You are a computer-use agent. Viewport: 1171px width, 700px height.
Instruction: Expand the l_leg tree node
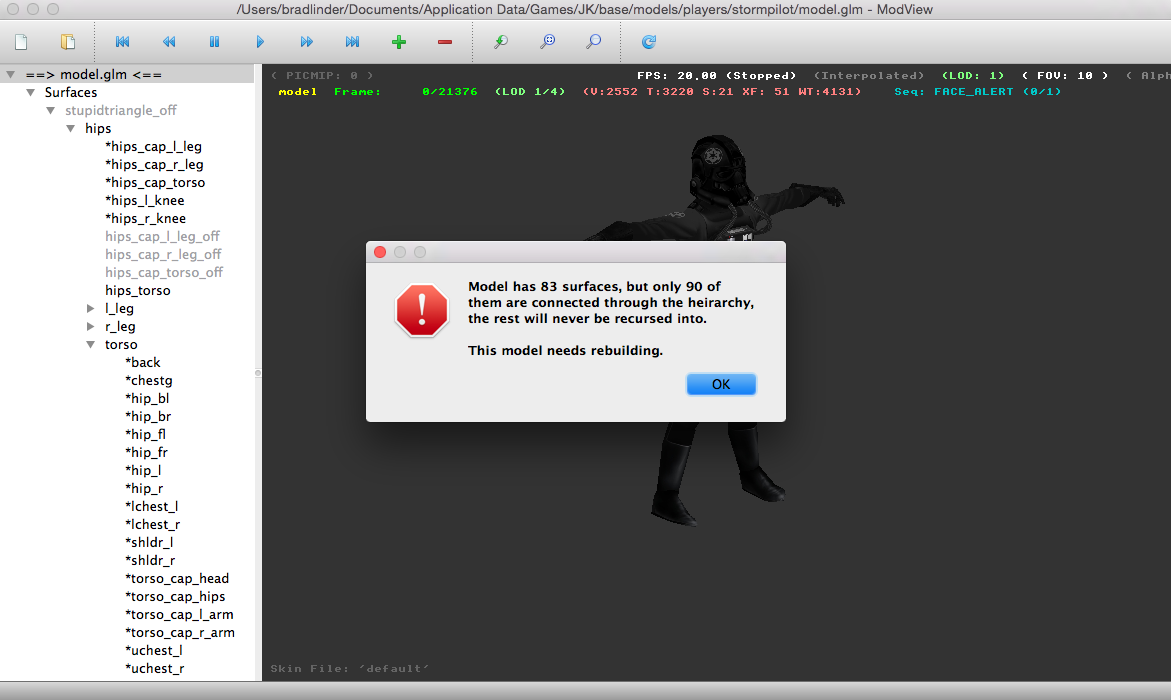(x=90, y=309)
